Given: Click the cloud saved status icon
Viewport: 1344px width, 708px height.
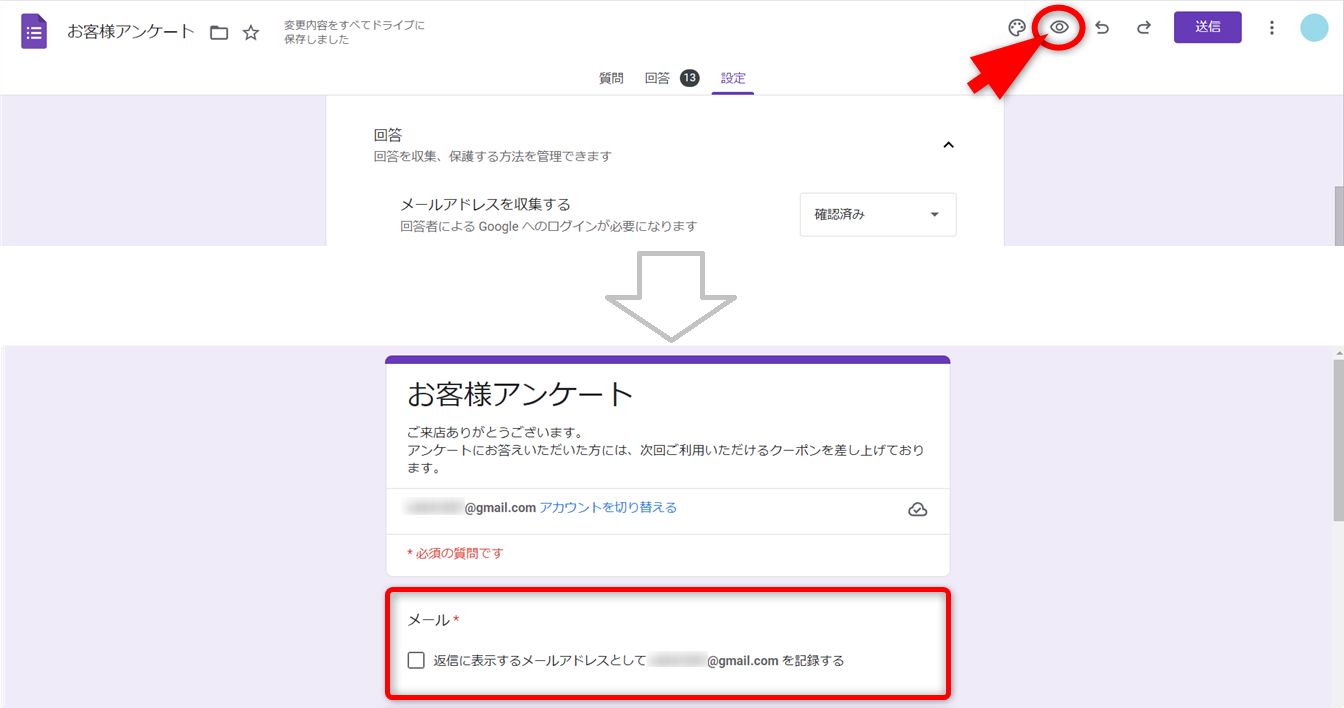Looking at the screenshot, I should (x=917, y=509).
